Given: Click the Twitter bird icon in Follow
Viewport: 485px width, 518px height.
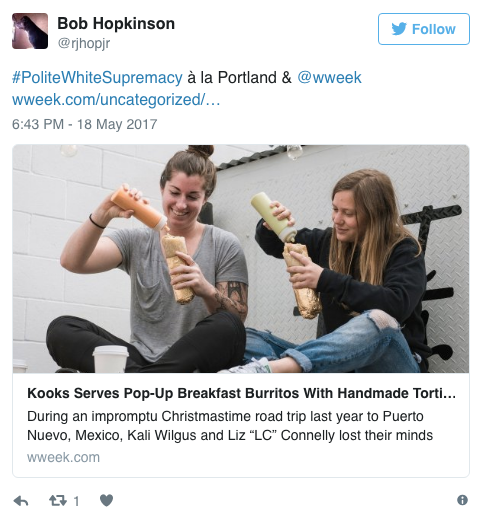Looking at the screenshot, I should coord(399,29).
